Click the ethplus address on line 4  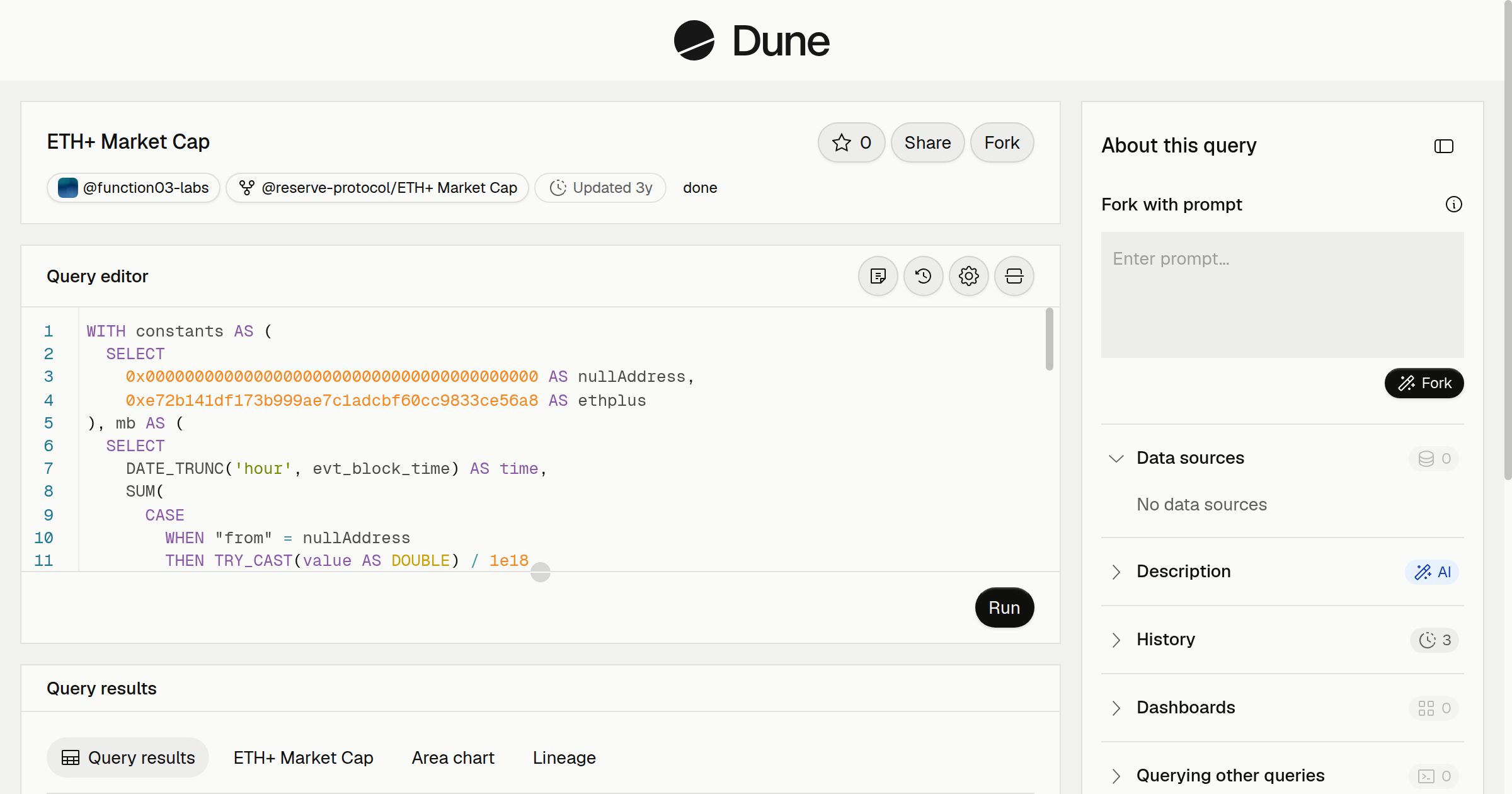332,401
